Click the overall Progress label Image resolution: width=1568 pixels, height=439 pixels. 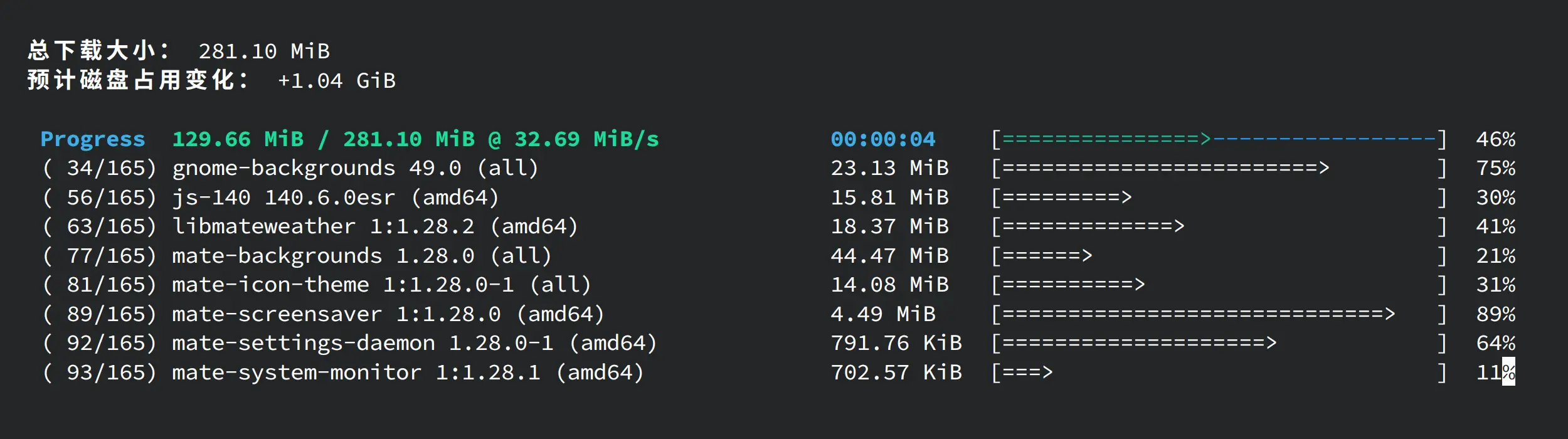click(x=93, y=139)
